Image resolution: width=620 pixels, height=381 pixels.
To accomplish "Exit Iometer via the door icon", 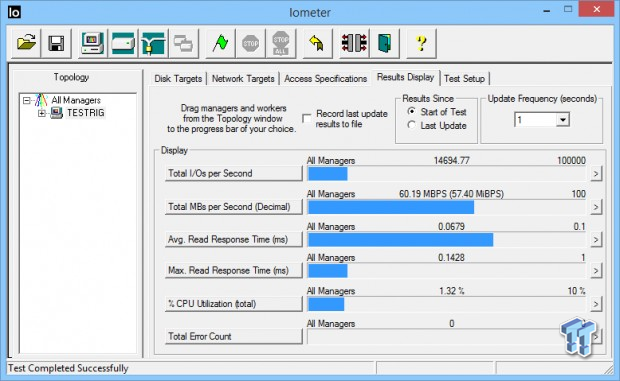I will 384,43.
